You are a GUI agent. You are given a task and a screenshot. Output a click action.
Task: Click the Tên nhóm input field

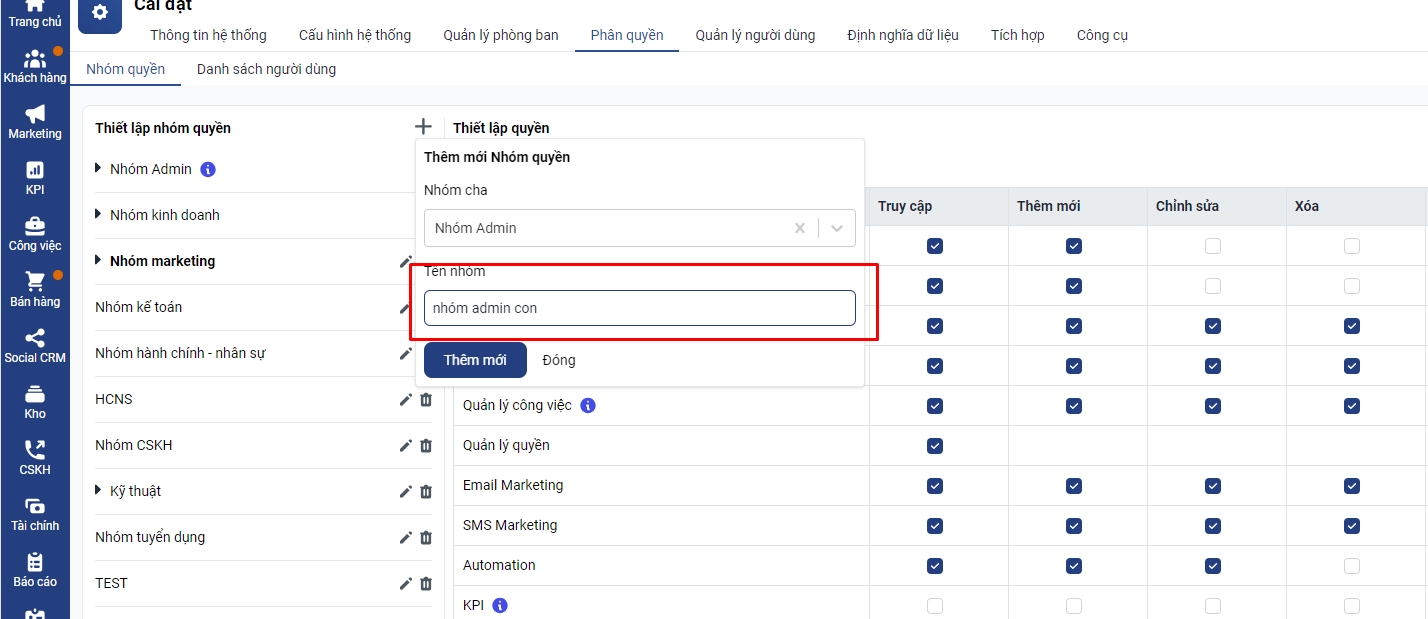(x=639, y=308)
